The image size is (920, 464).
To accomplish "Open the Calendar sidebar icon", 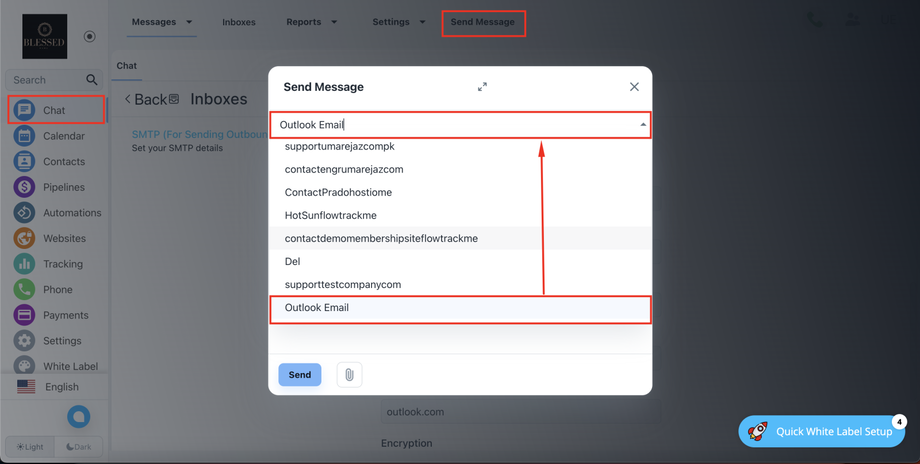I will point(25,136).
